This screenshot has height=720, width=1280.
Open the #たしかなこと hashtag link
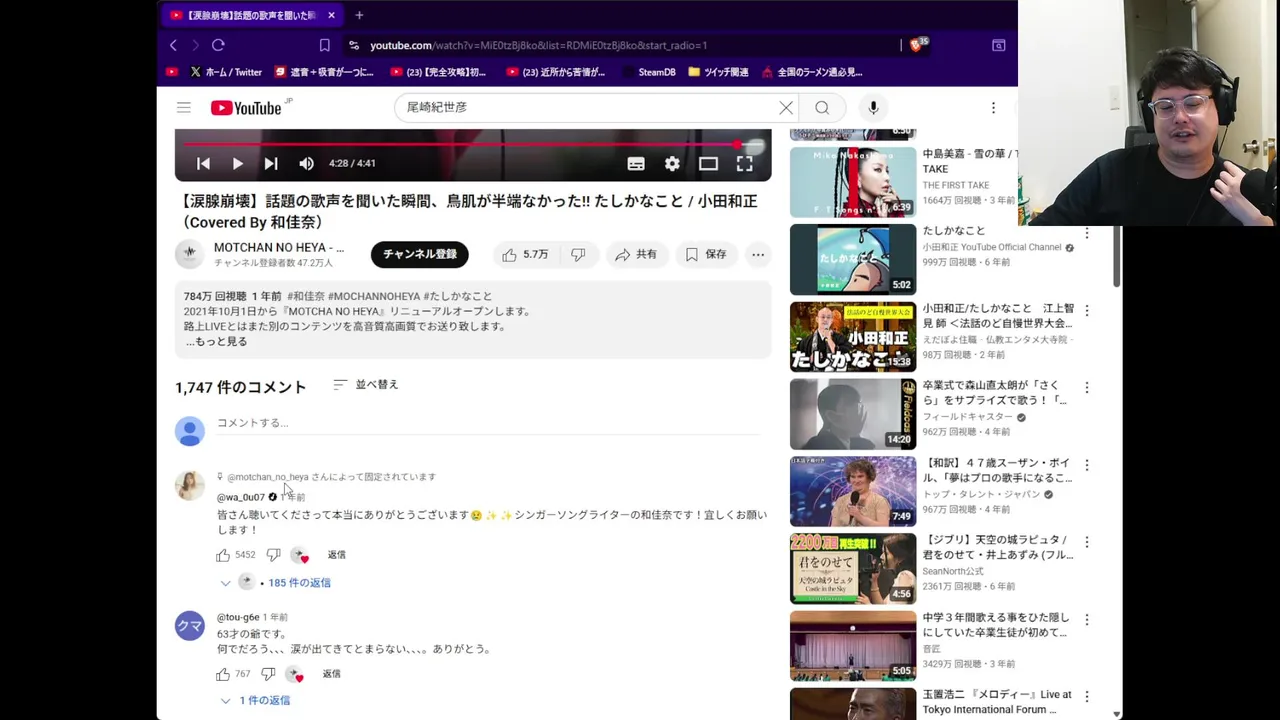click(x=458, y=296)
